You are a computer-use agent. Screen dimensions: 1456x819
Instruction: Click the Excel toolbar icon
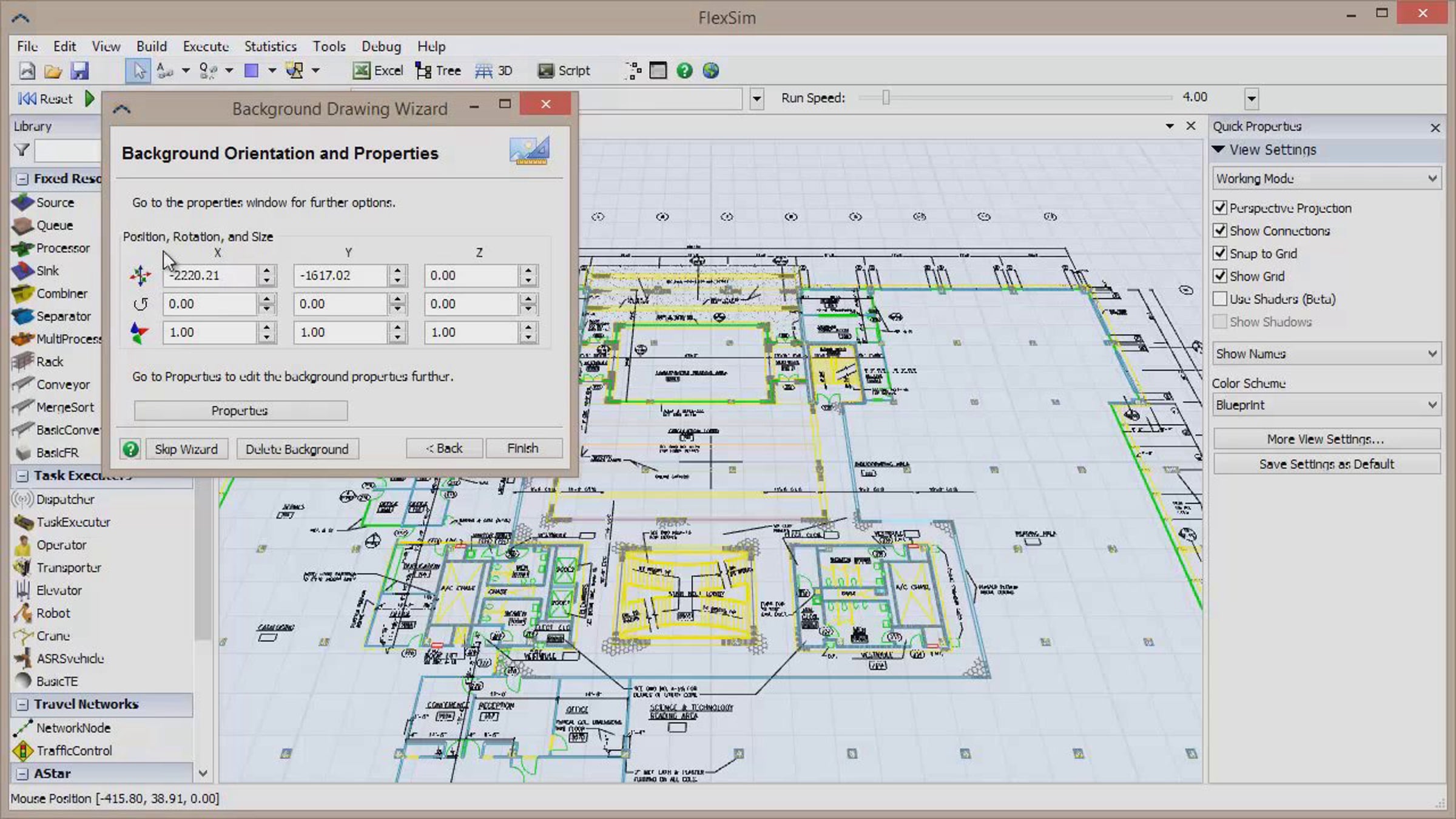pos(362,71)
